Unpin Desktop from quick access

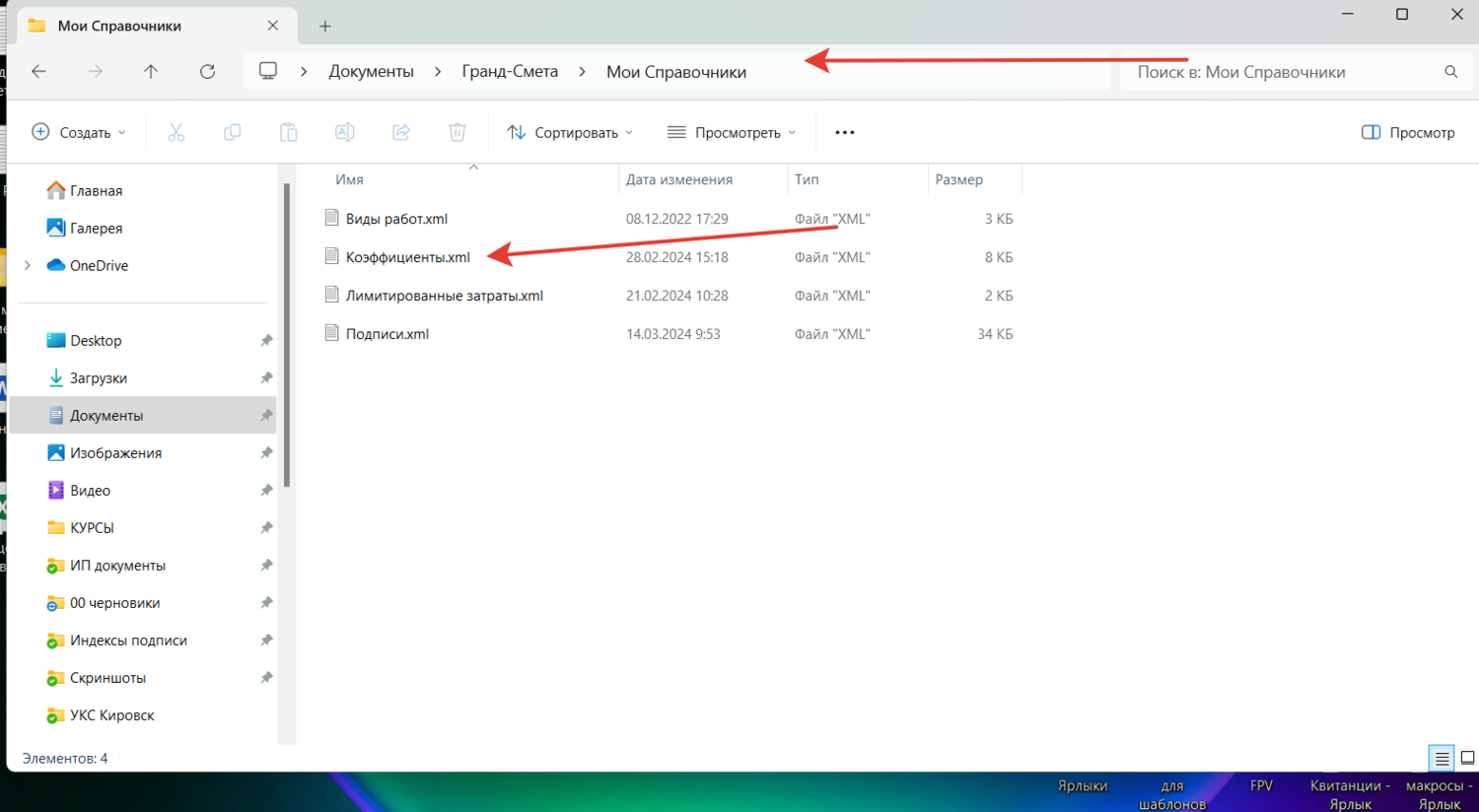pyautogui.click(x=266, y=340)
